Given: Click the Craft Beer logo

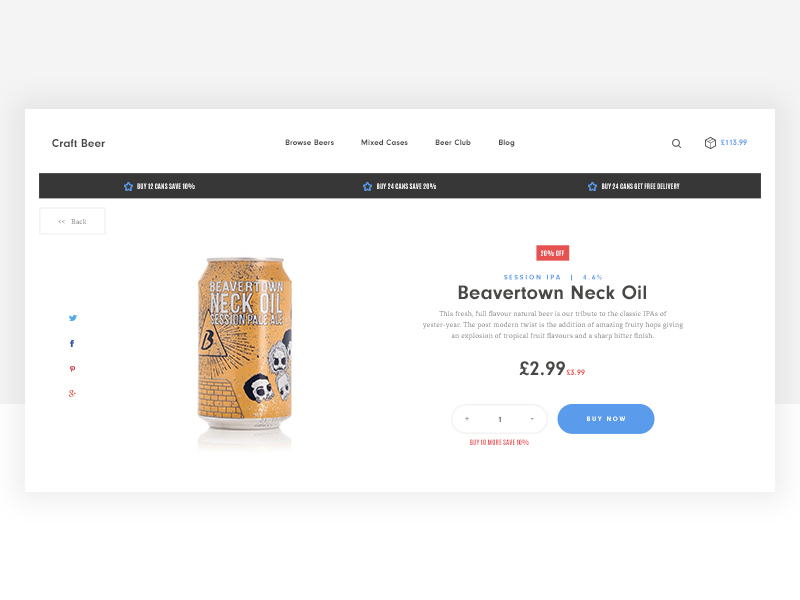Looking at the screenshot, I should pos(78,143).
